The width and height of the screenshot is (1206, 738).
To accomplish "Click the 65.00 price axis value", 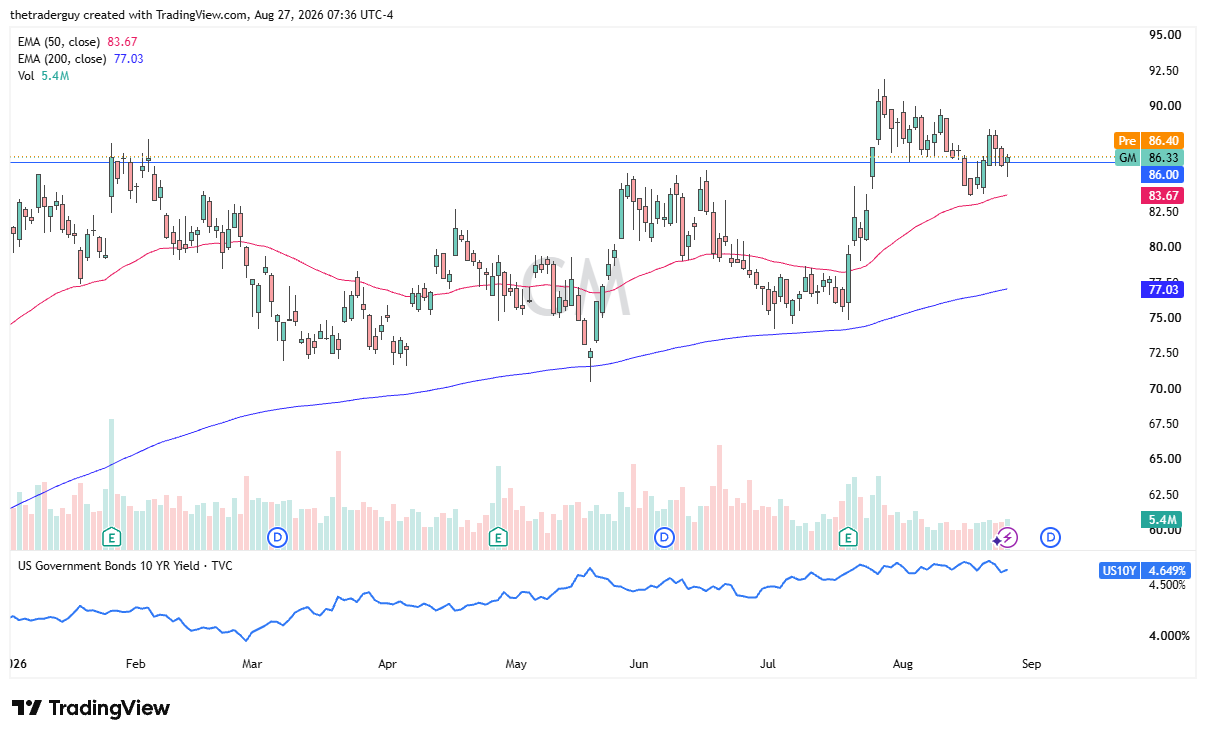I will [1165, 459].
